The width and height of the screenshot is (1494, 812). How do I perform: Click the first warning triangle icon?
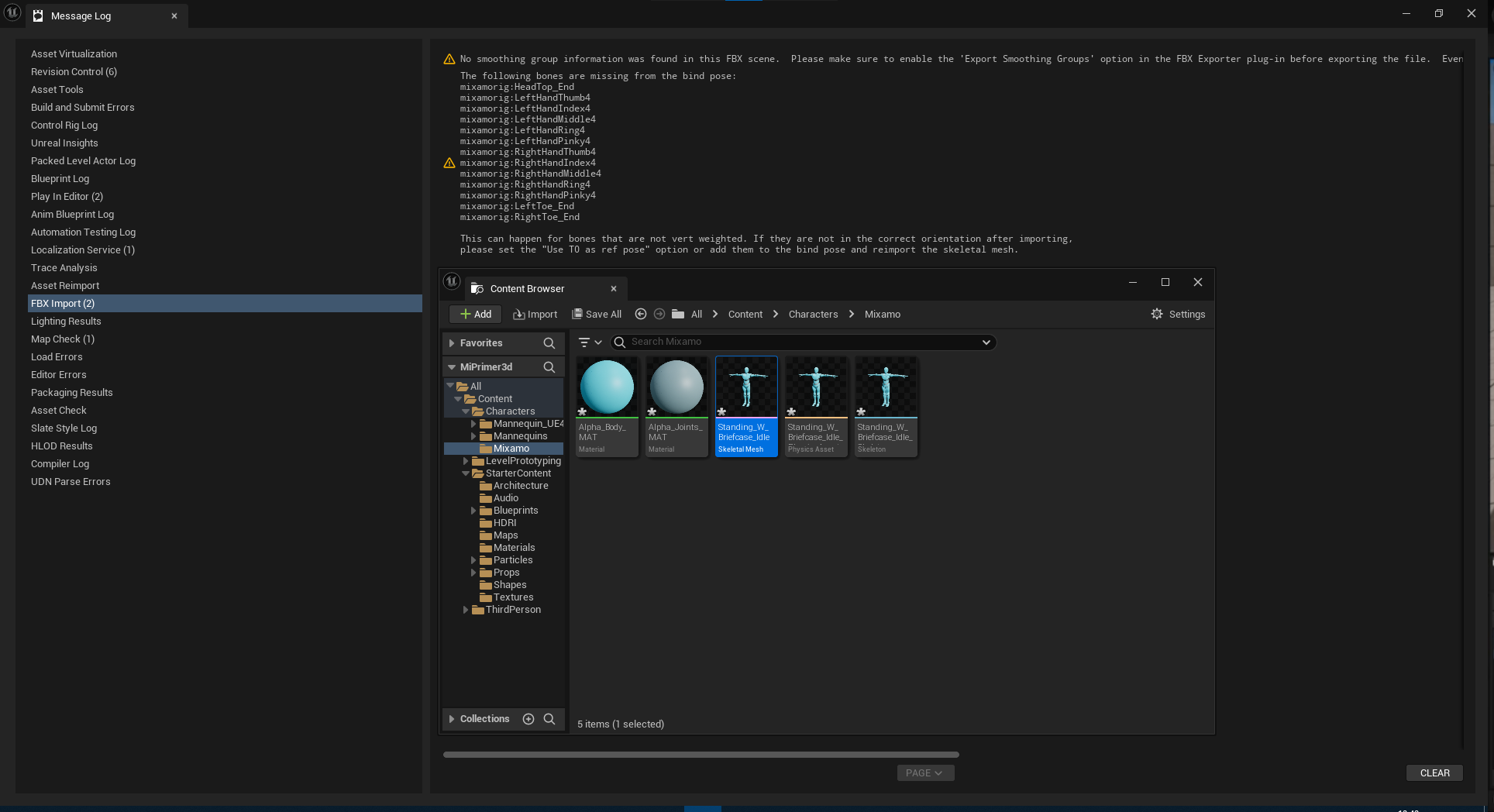(449, 60)
